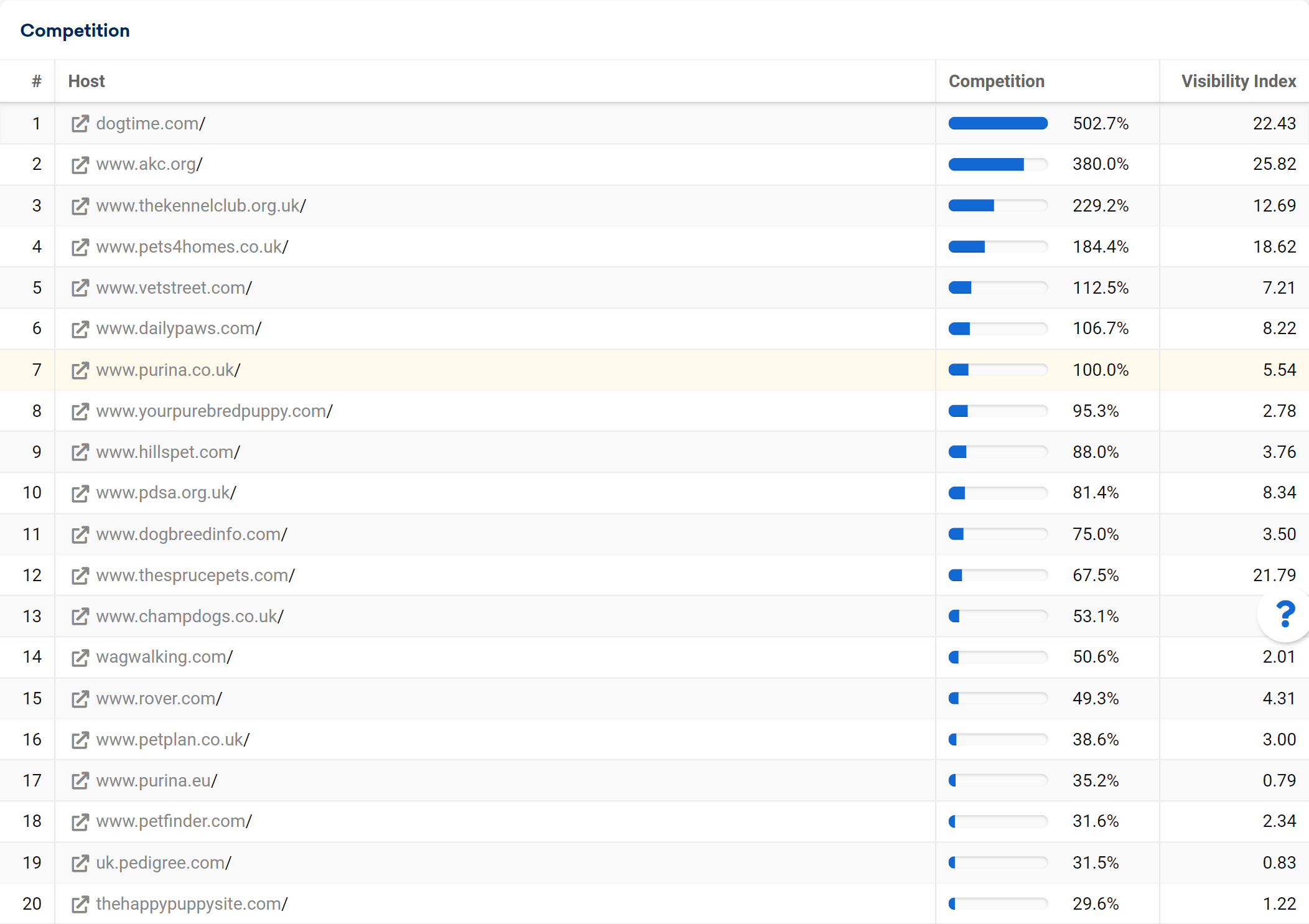Open external link icon for dogtime.com

pyautogui.click(x=80, y=124)
